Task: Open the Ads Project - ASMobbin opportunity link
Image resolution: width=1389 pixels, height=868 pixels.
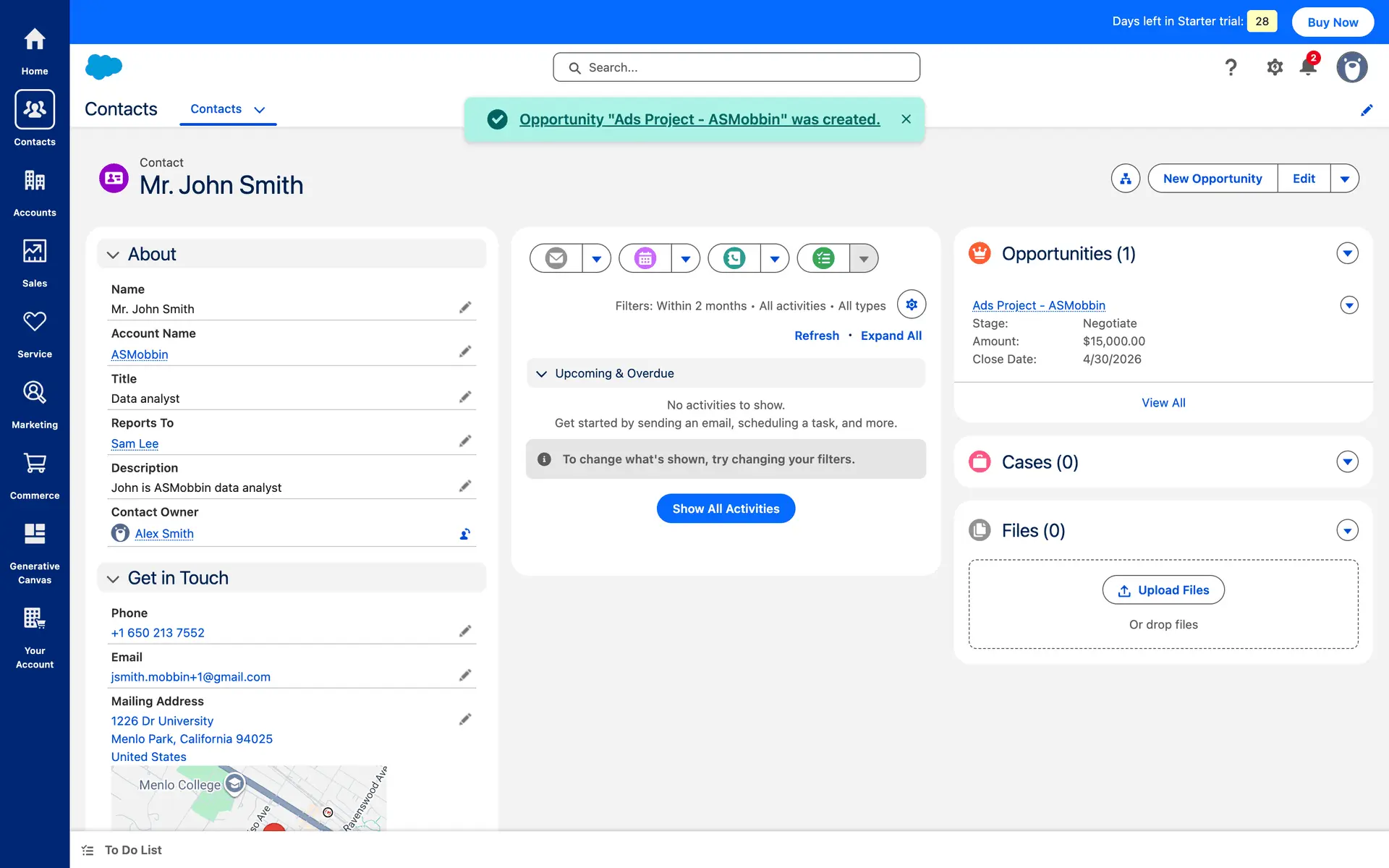Action: click(1038, 305)
